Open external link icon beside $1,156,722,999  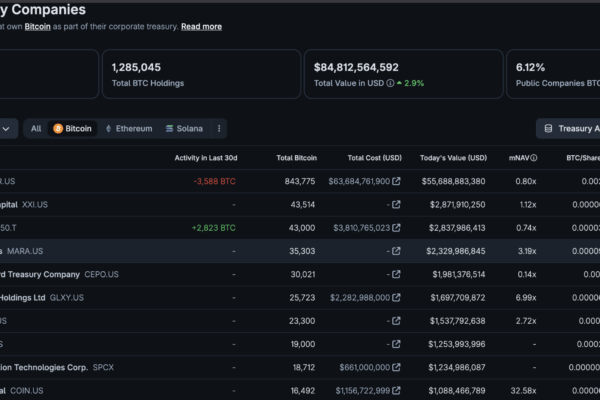coord(396,390)
